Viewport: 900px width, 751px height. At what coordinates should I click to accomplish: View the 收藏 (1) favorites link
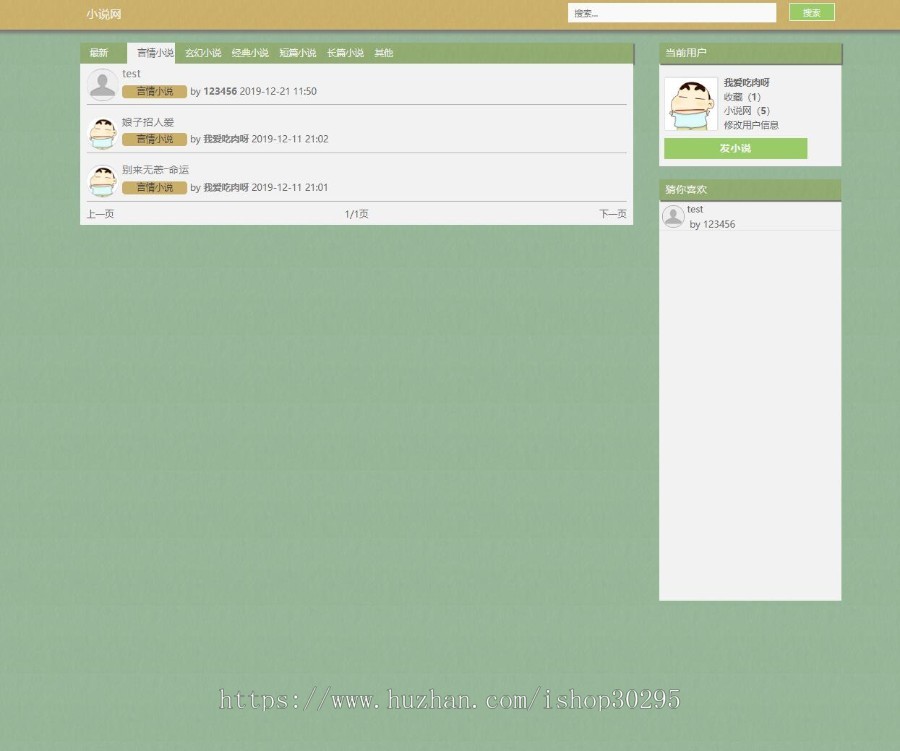click(x=742, y=97)
